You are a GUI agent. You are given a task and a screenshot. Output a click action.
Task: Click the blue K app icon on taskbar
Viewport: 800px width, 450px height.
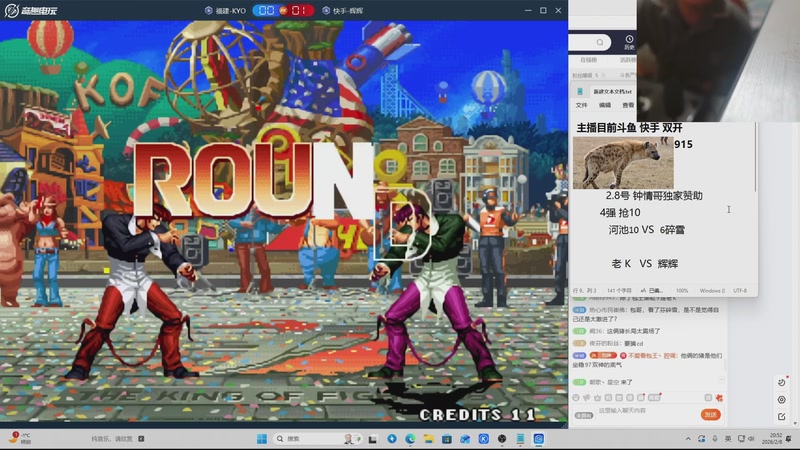click(484, 439)
